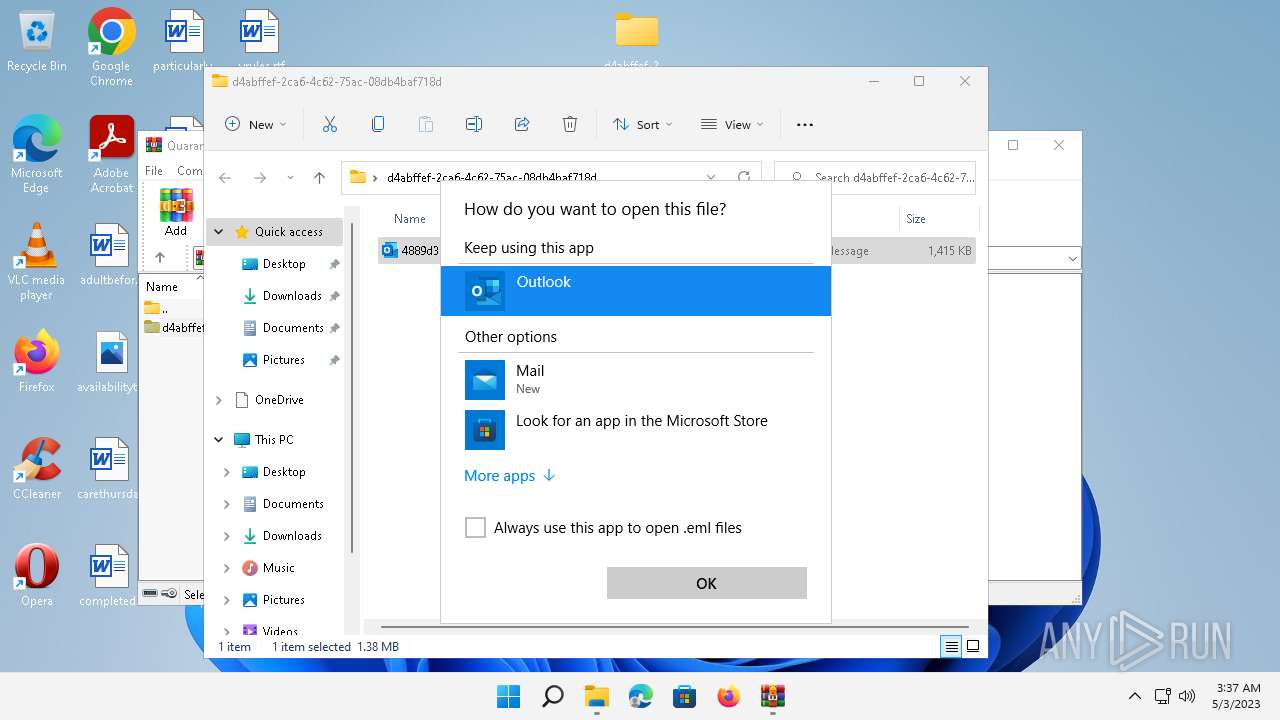1280x720 pixels.
Task: Open File menu in WinRAR window
Action: click(x=154, y=171)
